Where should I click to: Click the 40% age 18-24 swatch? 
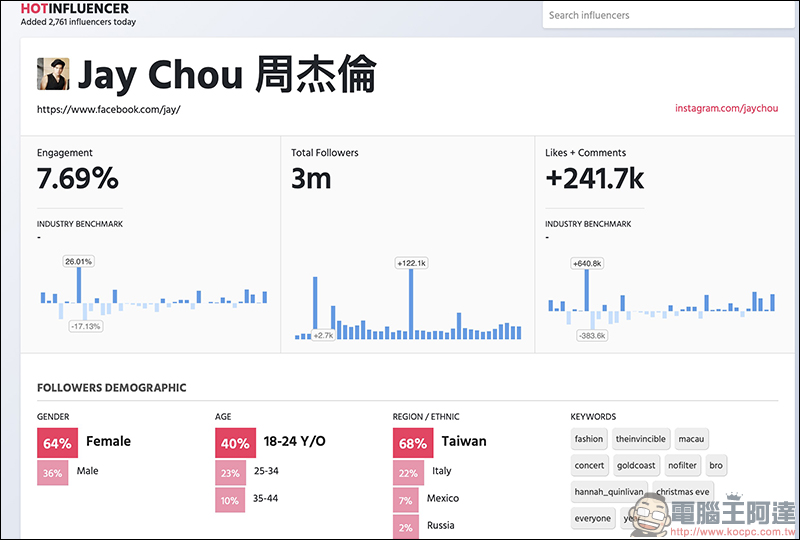(235, 443)
